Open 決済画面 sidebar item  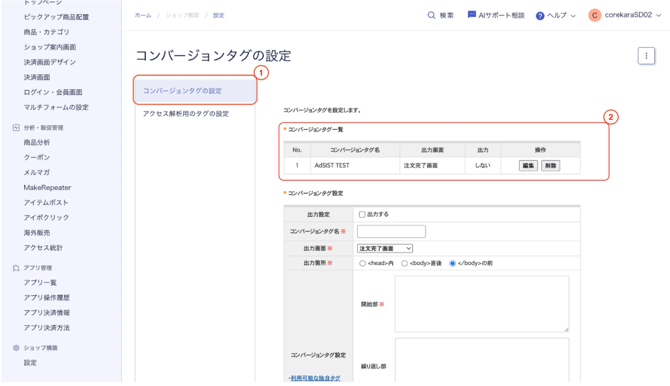[37, 77]
